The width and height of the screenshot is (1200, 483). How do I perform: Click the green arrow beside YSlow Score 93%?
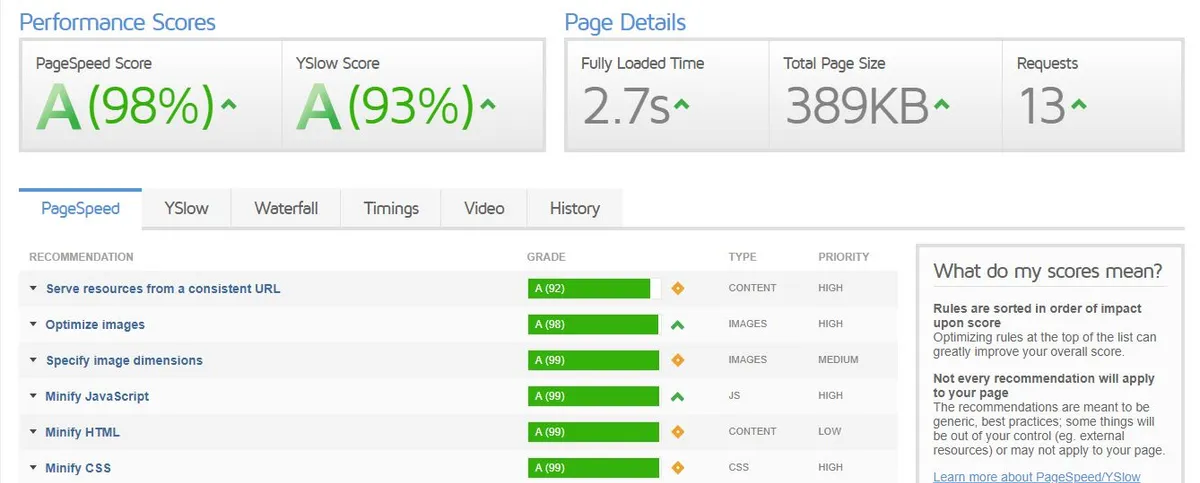pos(488,104)
